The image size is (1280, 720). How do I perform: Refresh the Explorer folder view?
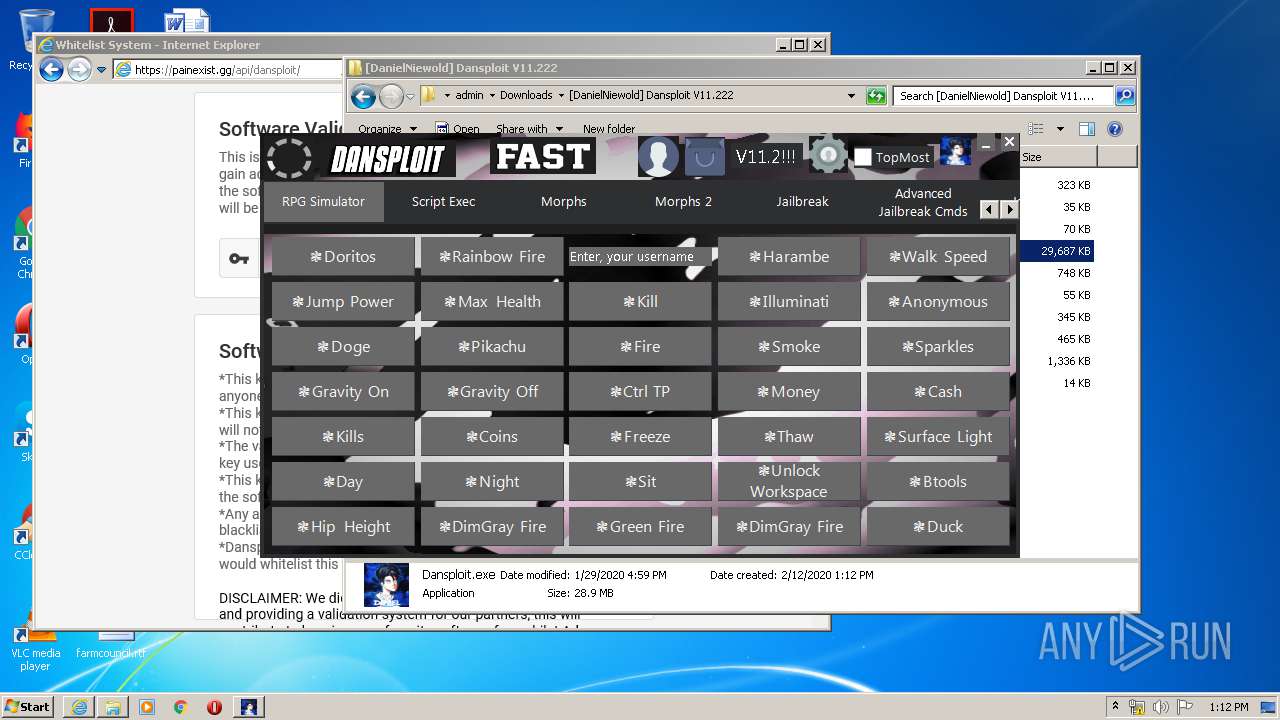tap(876, 96)
